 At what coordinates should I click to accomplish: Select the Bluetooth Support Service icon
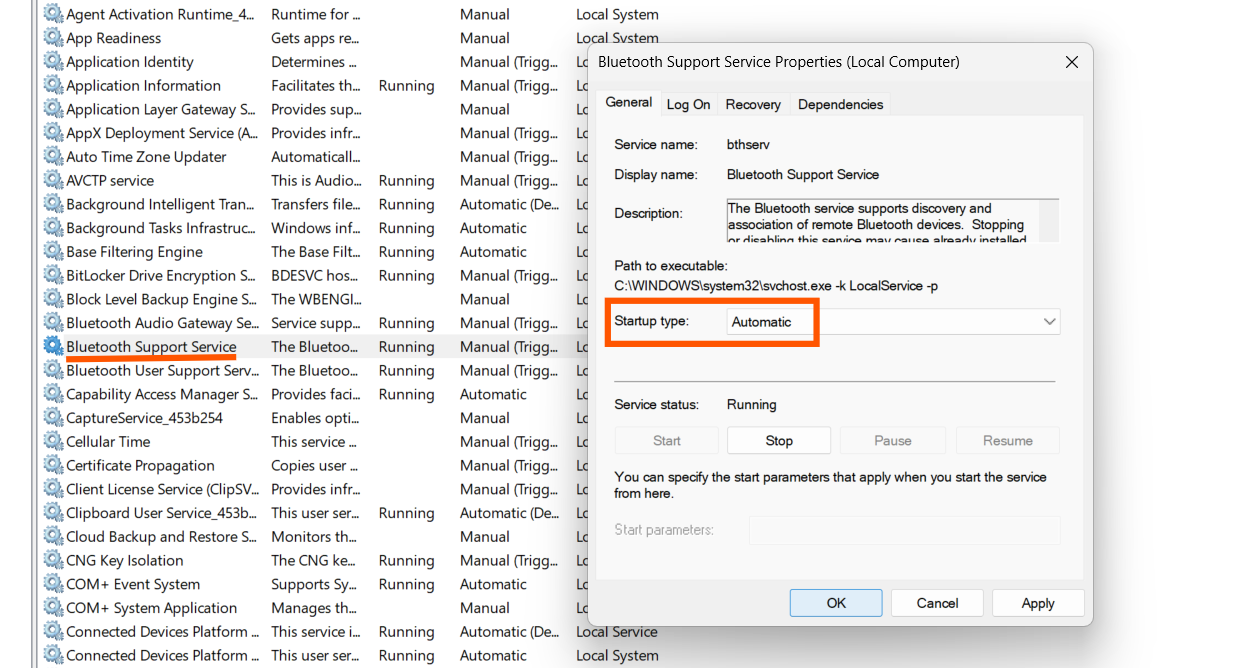coord(52,346)
